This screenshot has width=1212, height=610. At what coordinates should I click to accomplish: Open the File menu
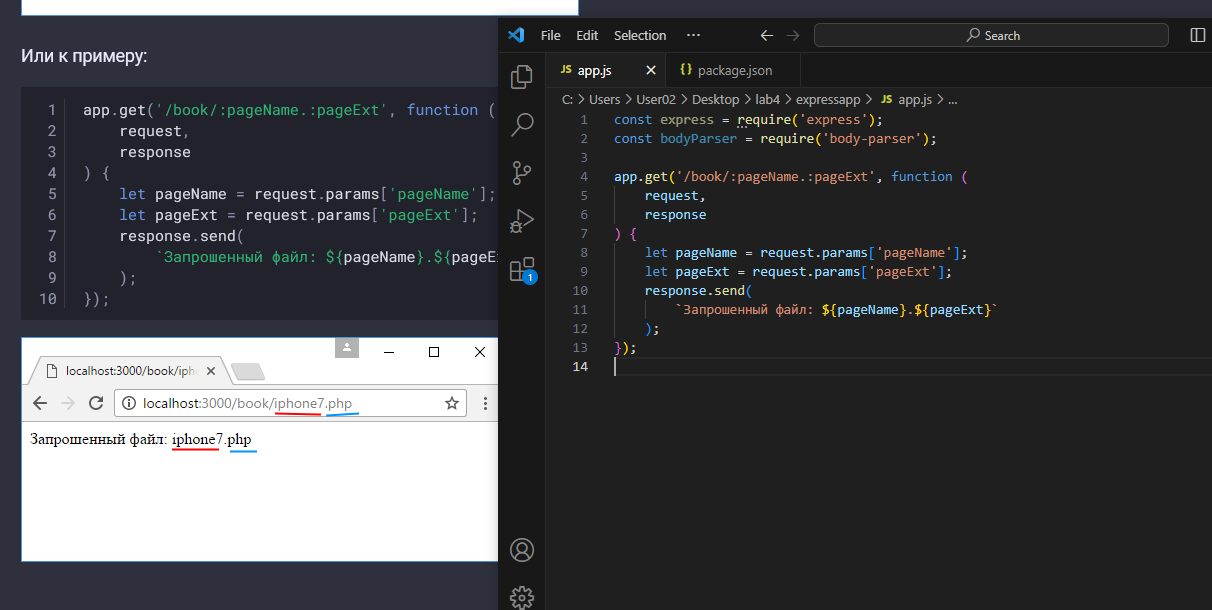[x=550, y=35]
